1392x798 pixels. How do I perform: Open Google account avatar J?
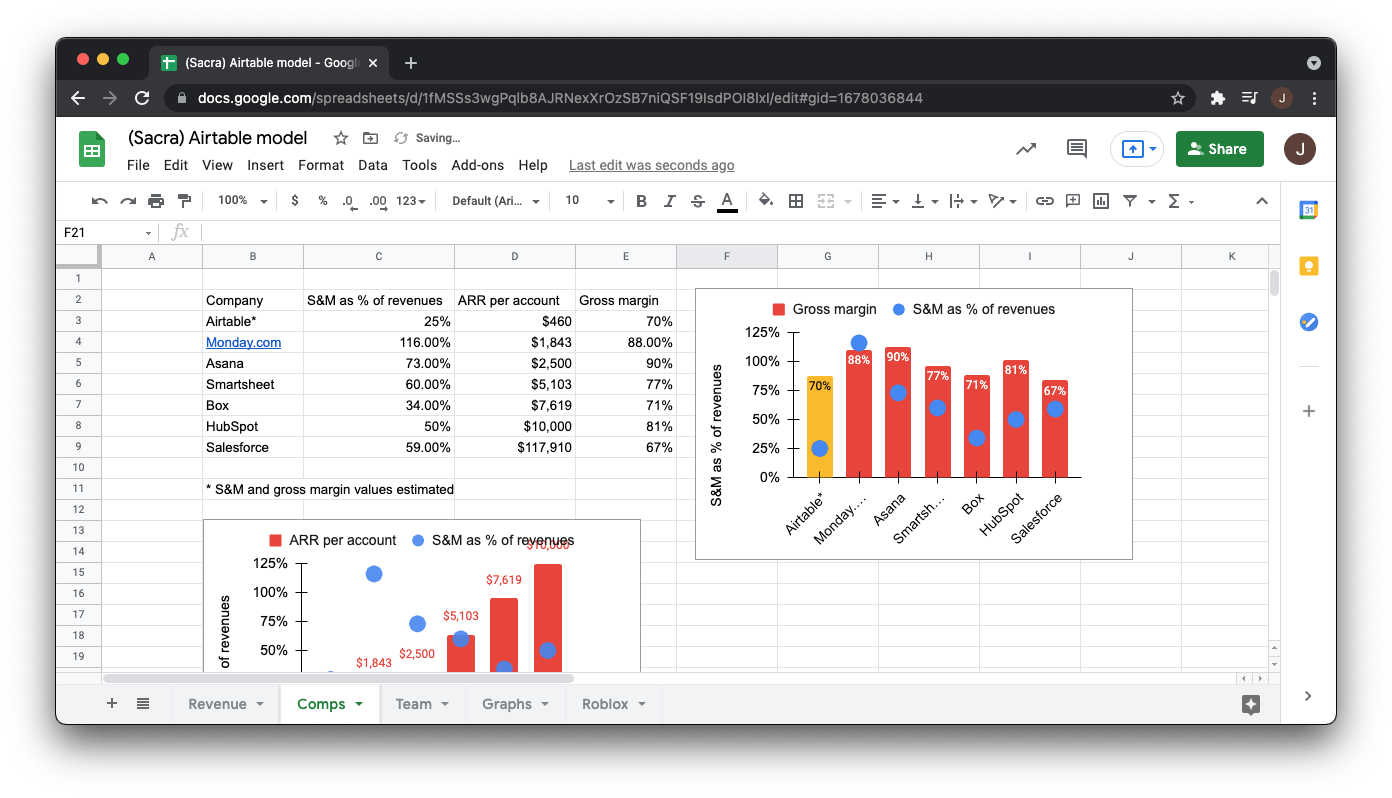(x=1300, y=149)
